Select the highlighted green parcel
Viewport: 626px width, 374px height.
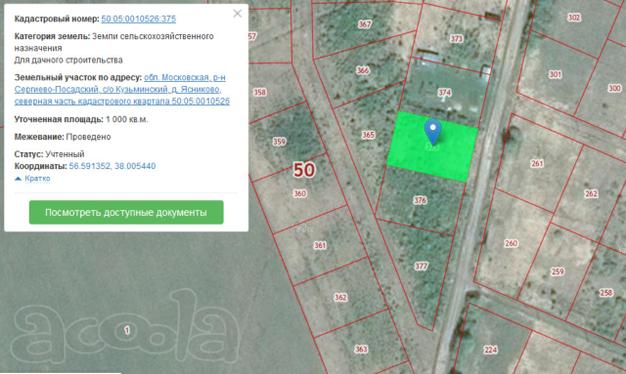click(432, 146)
